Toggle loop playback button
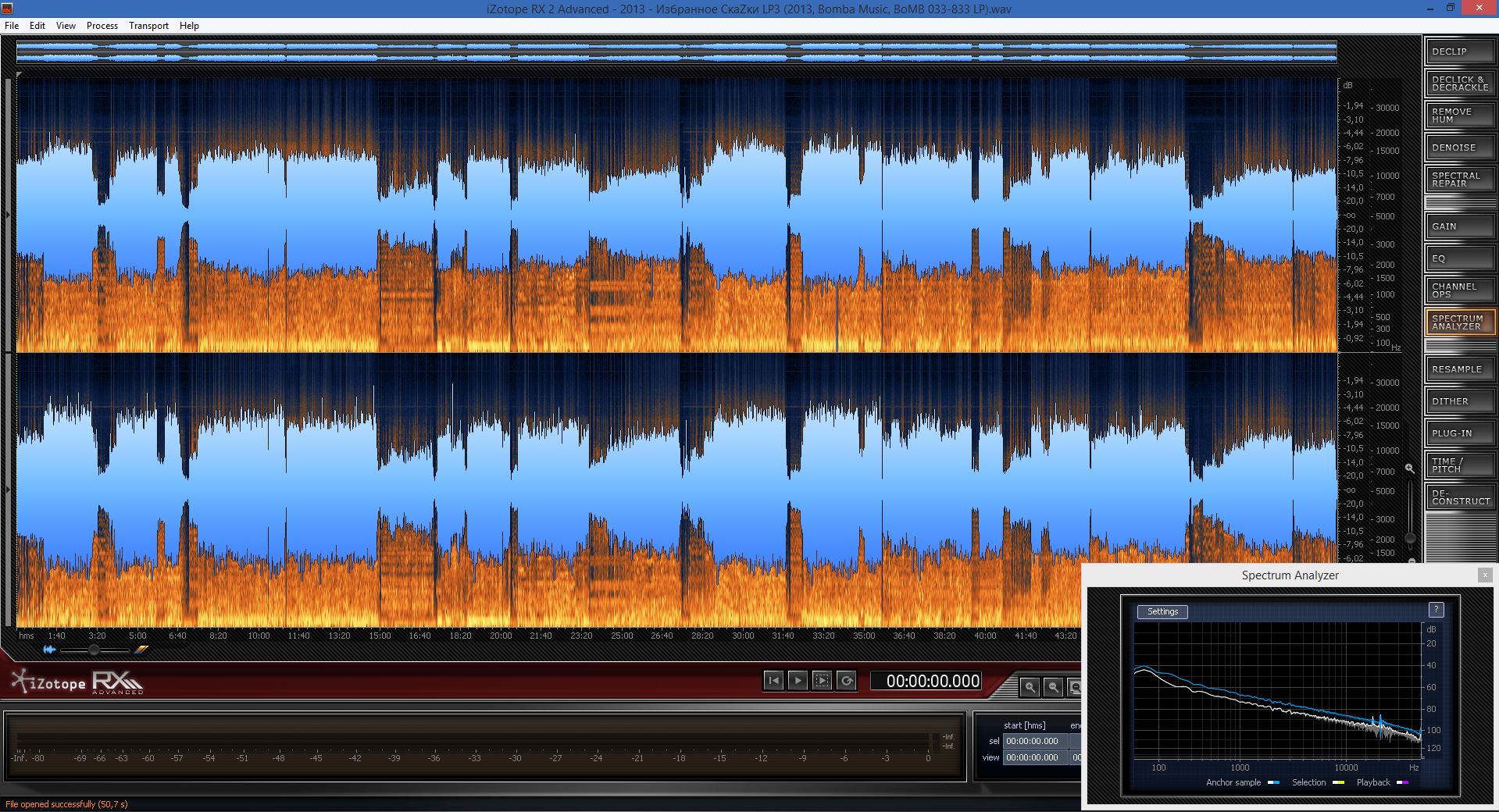This screenshot has width=1499, height=812. tap(846, 681)
